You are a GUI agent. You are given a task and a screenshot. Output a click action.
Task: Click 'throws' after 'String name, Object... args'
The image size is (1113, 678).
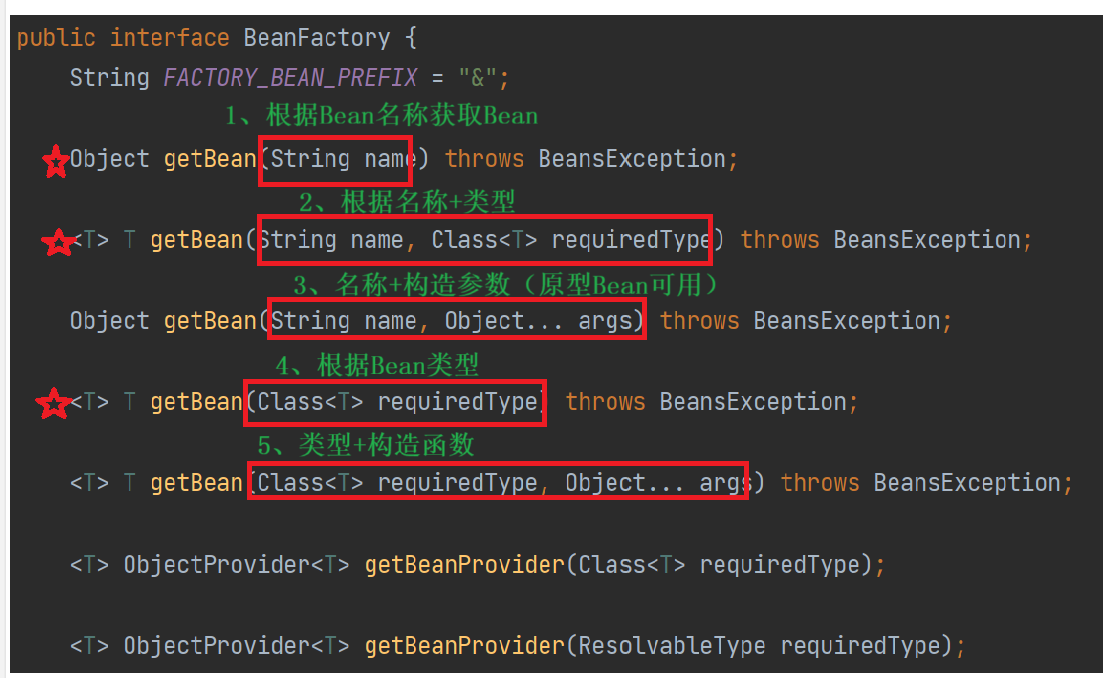coord(700,321)
